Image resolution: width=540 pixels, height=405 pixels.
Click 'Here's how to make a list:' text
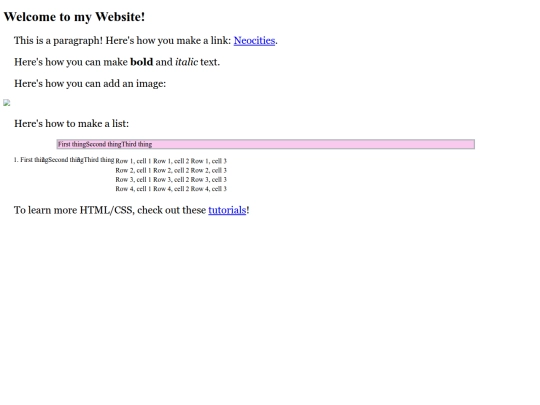click(71, 124)
